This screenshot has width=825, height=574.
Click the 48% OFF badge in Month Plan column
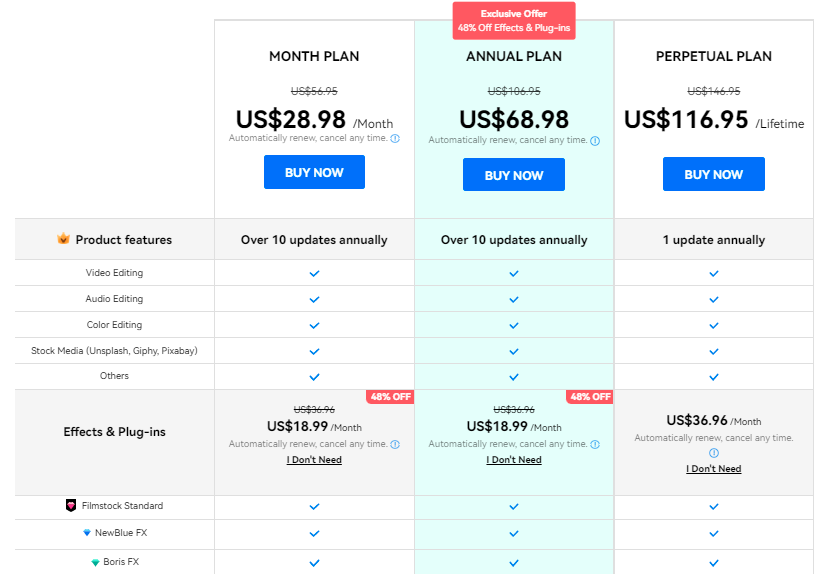click(x=390, y=397)
